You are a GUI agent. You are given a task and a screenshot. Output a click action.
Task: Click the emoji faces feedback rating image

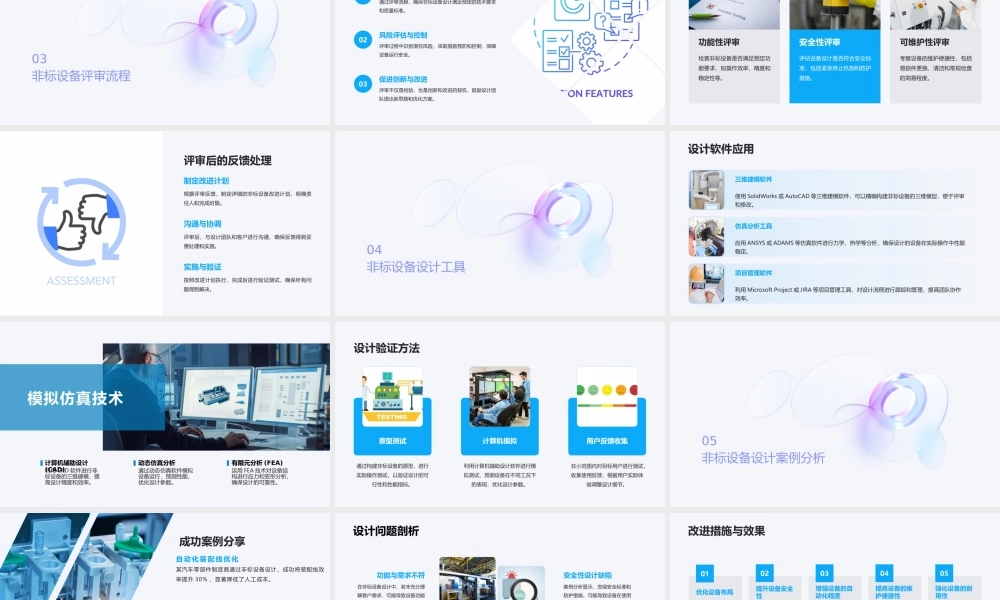[607, 397]
